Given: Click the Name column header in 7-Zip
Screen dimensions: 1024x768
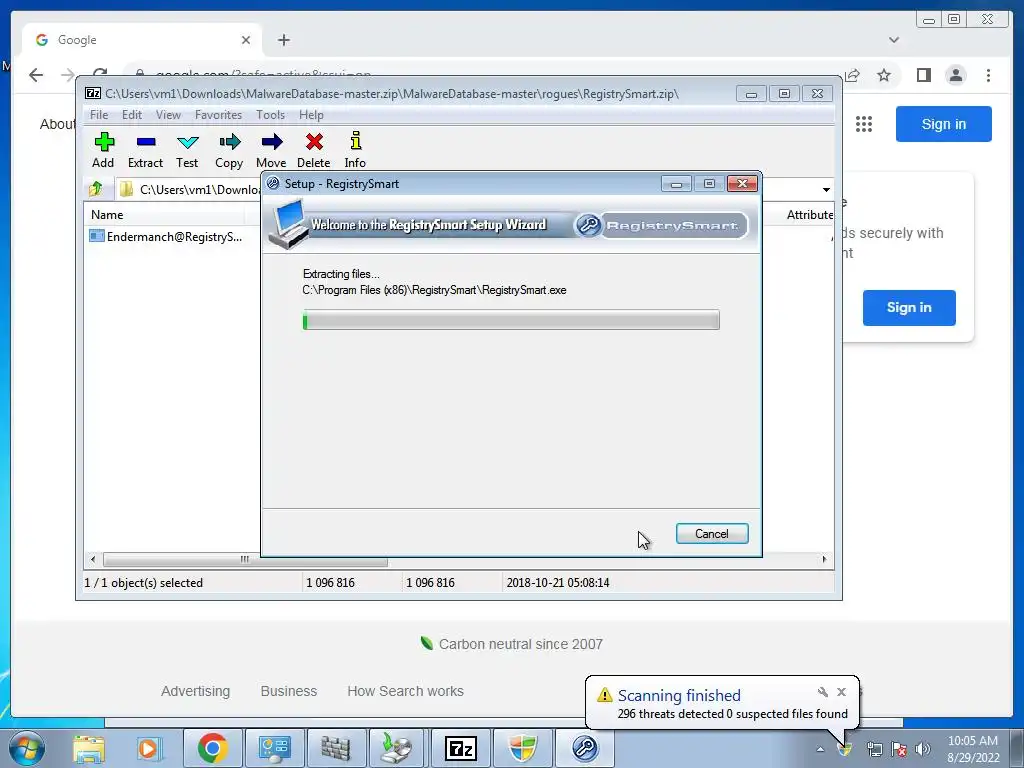Looking at the screenshot, I should pyautogui.click(x=107, y=215).
